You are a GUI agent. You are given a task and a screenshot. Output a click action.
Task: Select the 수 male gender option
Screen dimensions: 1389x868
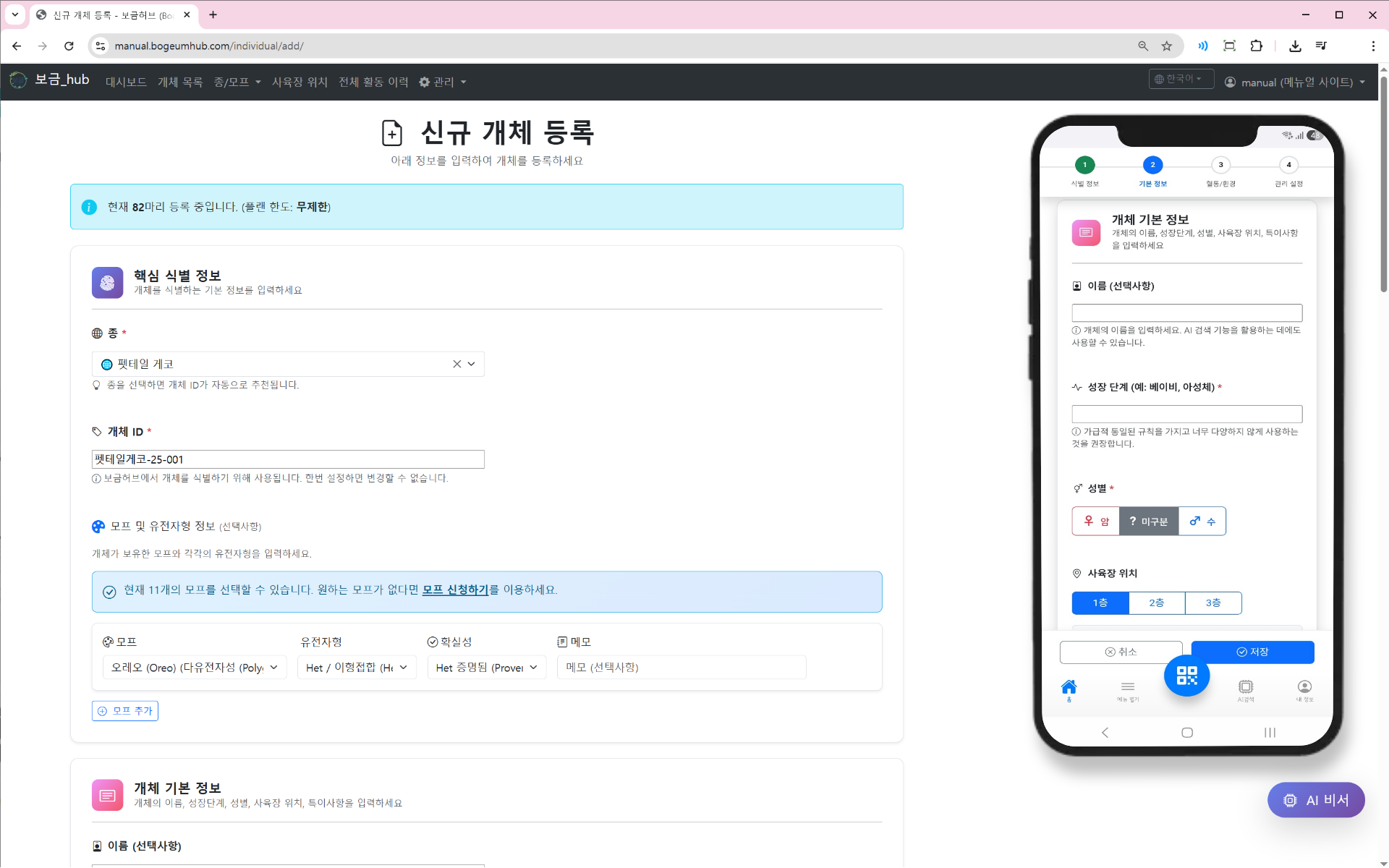[x=1202, y=521]
